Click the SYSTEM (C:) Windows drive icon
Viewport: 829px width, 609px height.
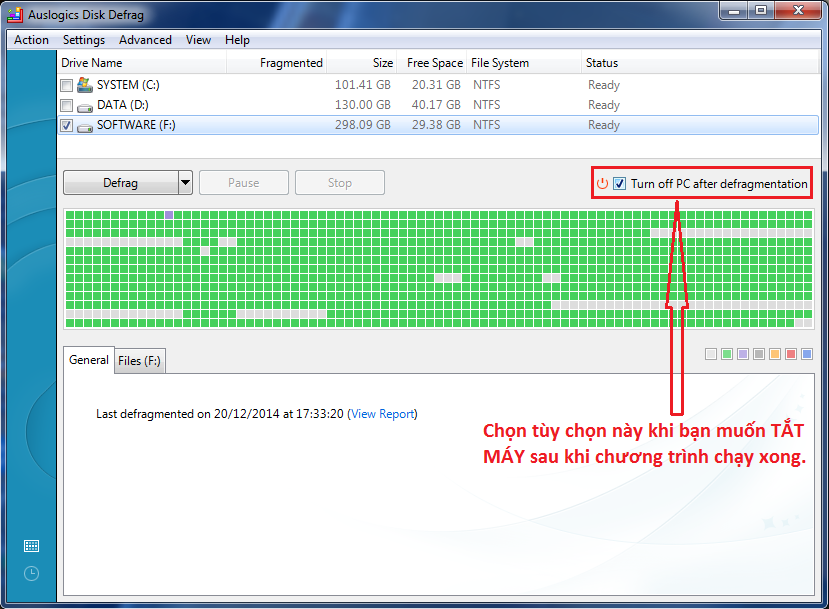pyautogui.click(x=85, y=85)
